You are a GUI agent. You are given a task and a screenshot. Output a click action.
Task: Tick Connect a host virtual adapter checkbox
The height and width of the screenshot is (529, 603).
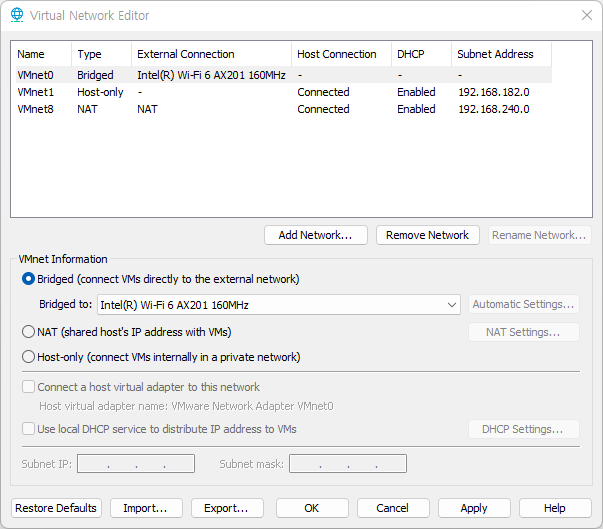28,387
